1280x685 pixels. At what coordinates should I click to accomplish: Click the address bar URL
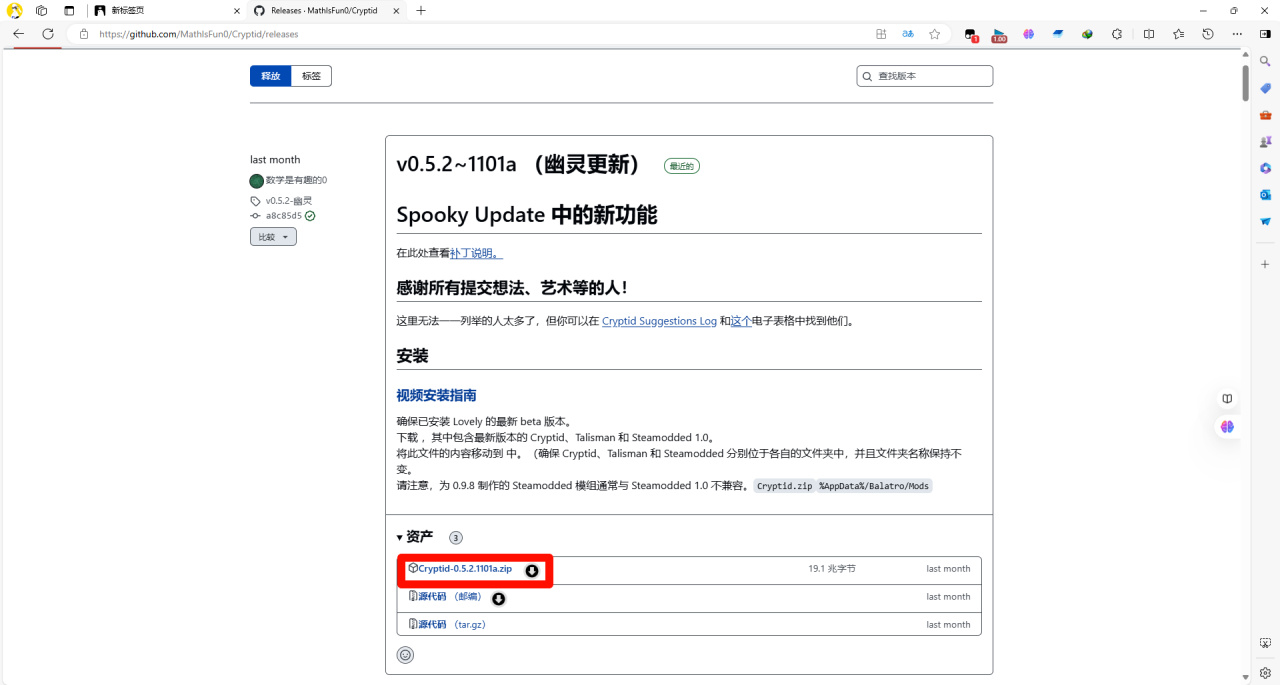coord(199,34)
